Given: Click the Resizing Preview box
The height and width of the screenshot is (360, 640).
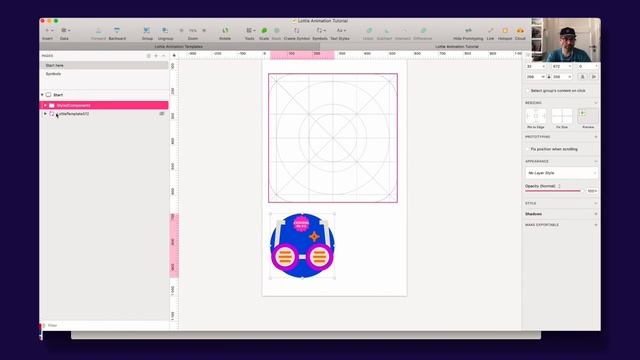Looking at the screenshot, I should click(x=588, y=116).
